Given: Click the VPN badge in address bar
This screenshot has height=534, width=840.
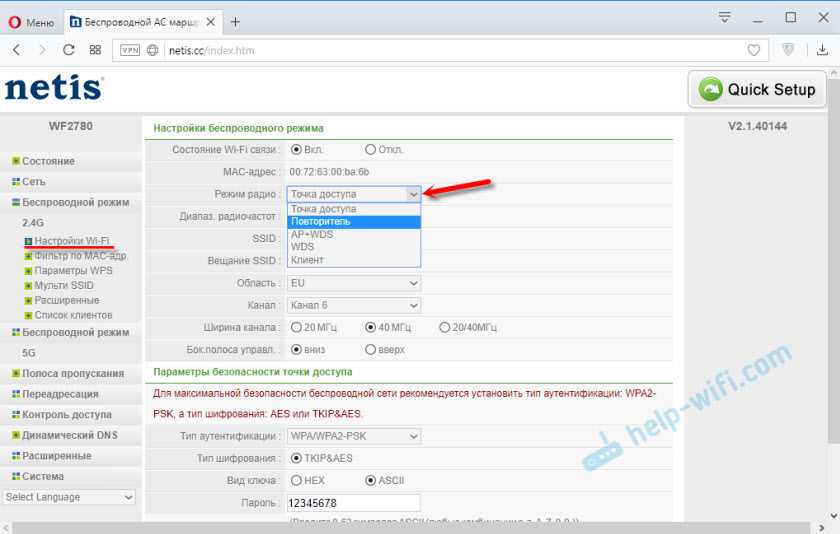Looking at the screenshot, I should click(130, 49).
